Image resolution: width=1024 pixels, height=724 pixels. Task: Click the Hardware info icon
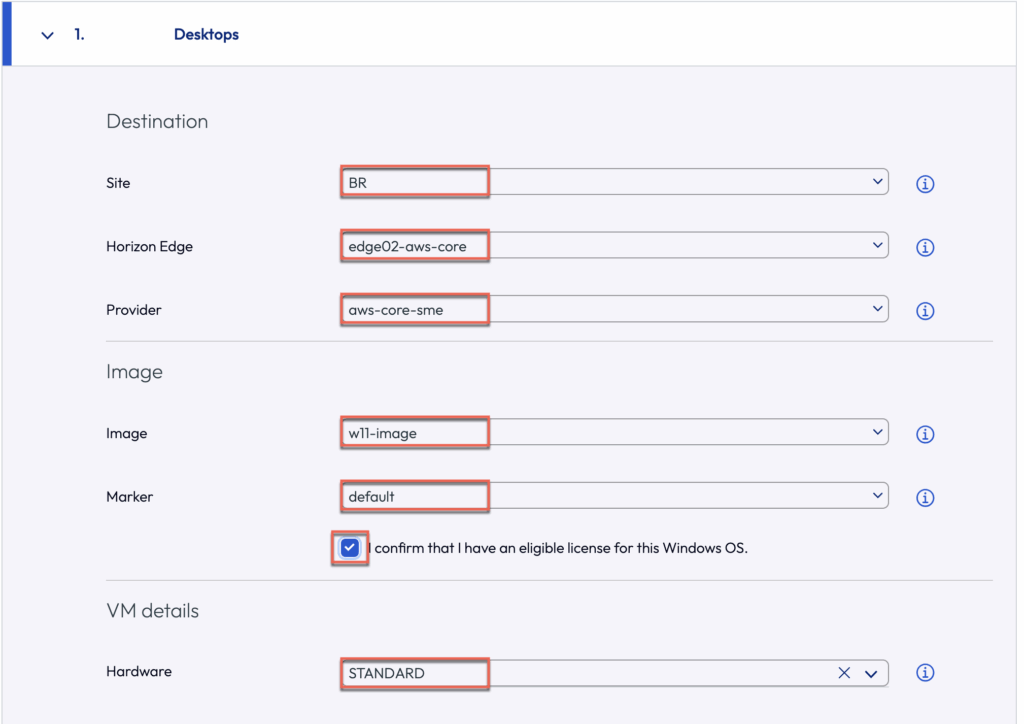tap(925, 673)
